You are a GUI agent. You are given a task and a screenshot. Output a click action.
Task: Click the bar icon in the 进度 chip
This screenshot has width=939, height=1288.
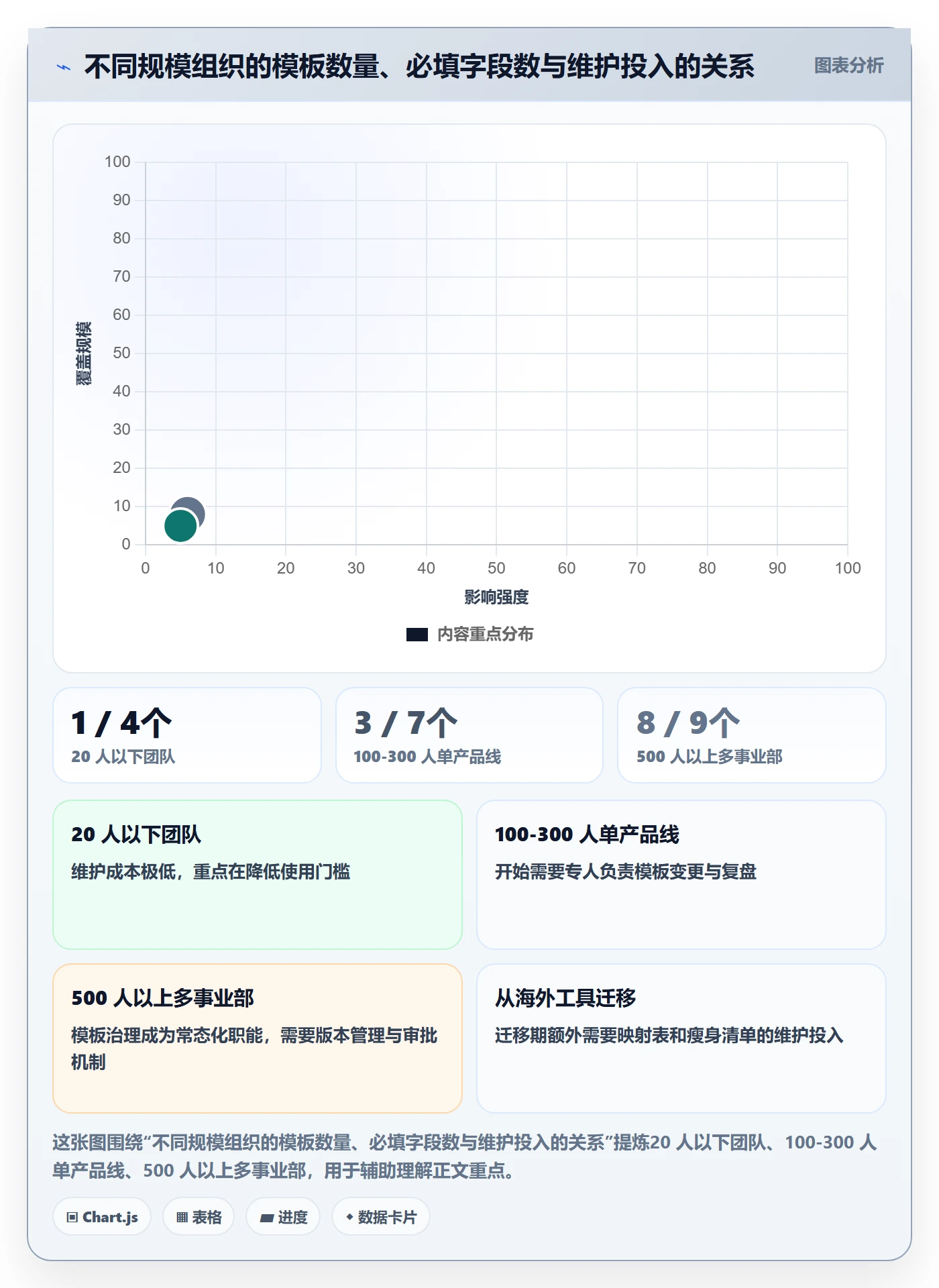tap(267, 1218)
